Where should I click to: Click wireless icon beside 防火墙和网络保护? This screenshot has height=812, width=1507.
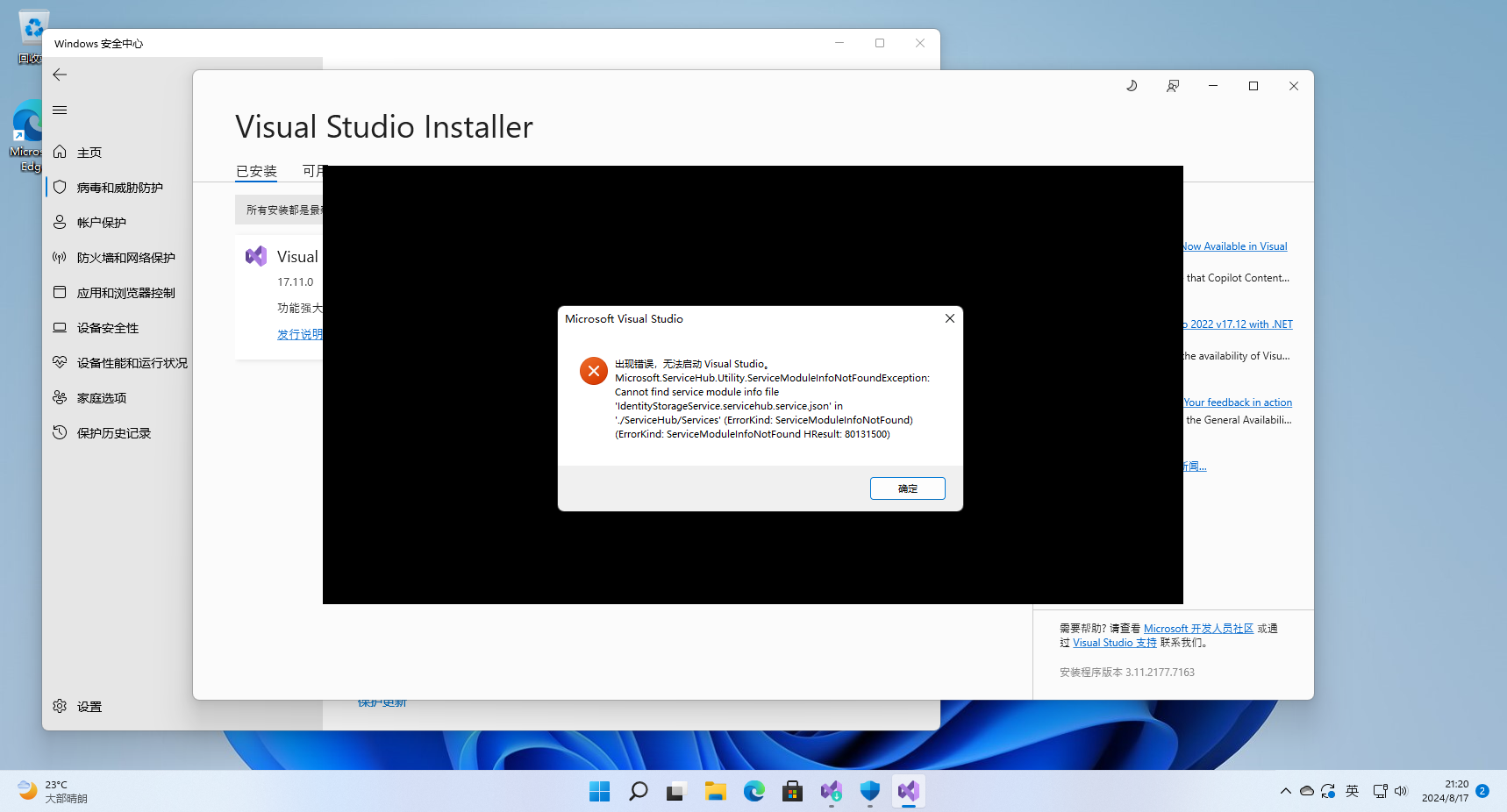click(60, 257)
